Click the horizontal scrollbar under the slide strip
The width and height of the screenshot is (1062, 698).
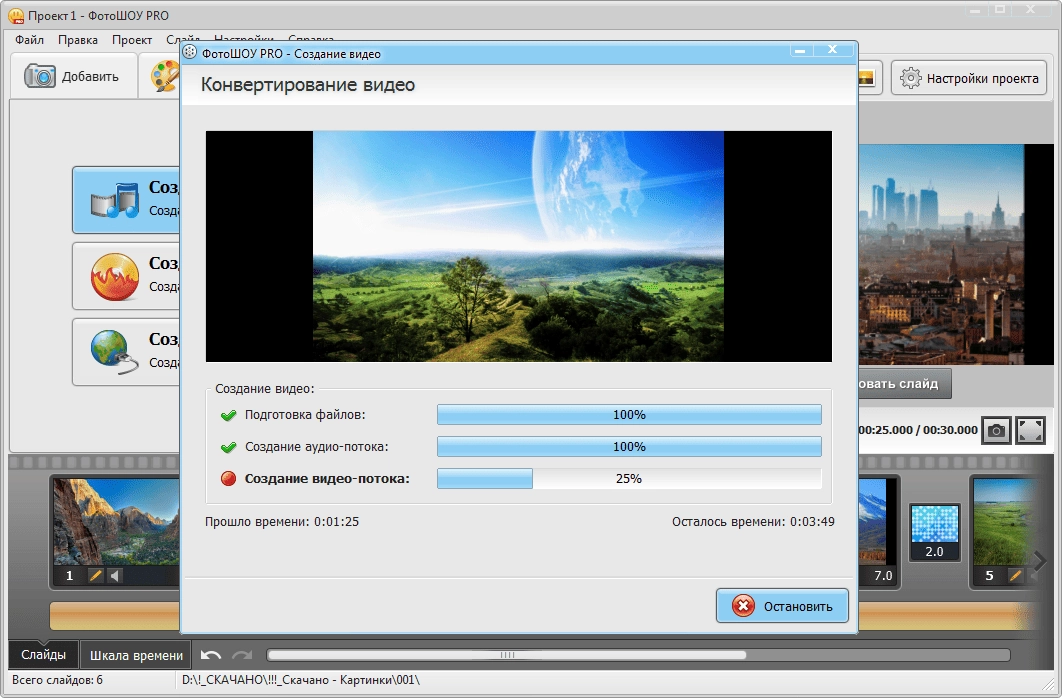(x=507, y=655)
